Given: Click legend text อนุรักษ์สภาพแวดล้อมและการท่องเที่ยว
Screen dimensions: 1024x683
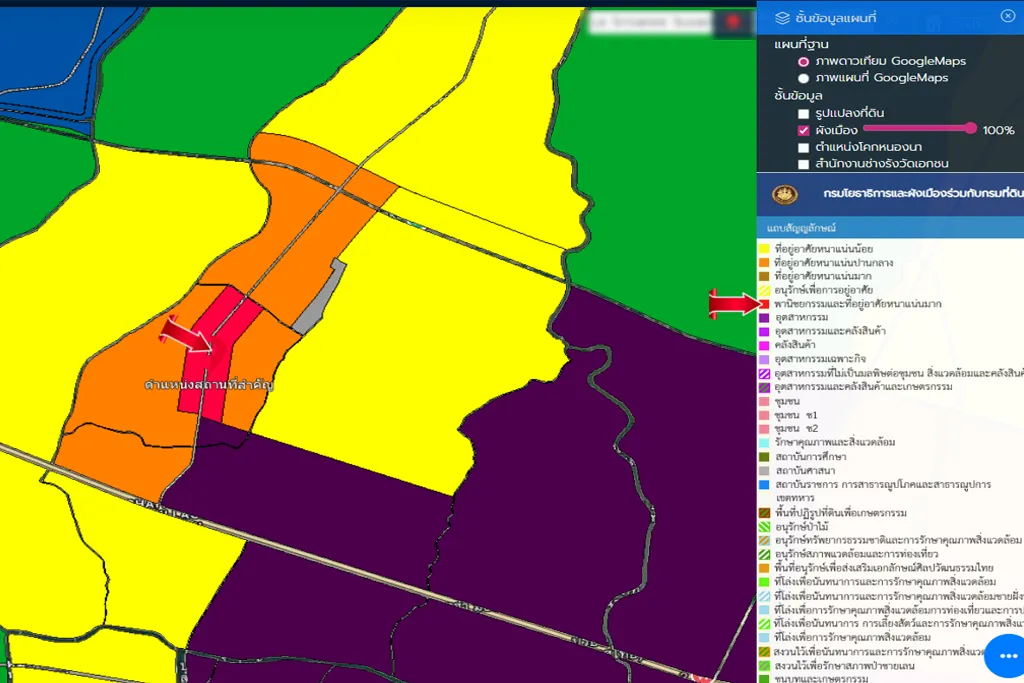Looking at the screenshot, I should coord(856,554).
